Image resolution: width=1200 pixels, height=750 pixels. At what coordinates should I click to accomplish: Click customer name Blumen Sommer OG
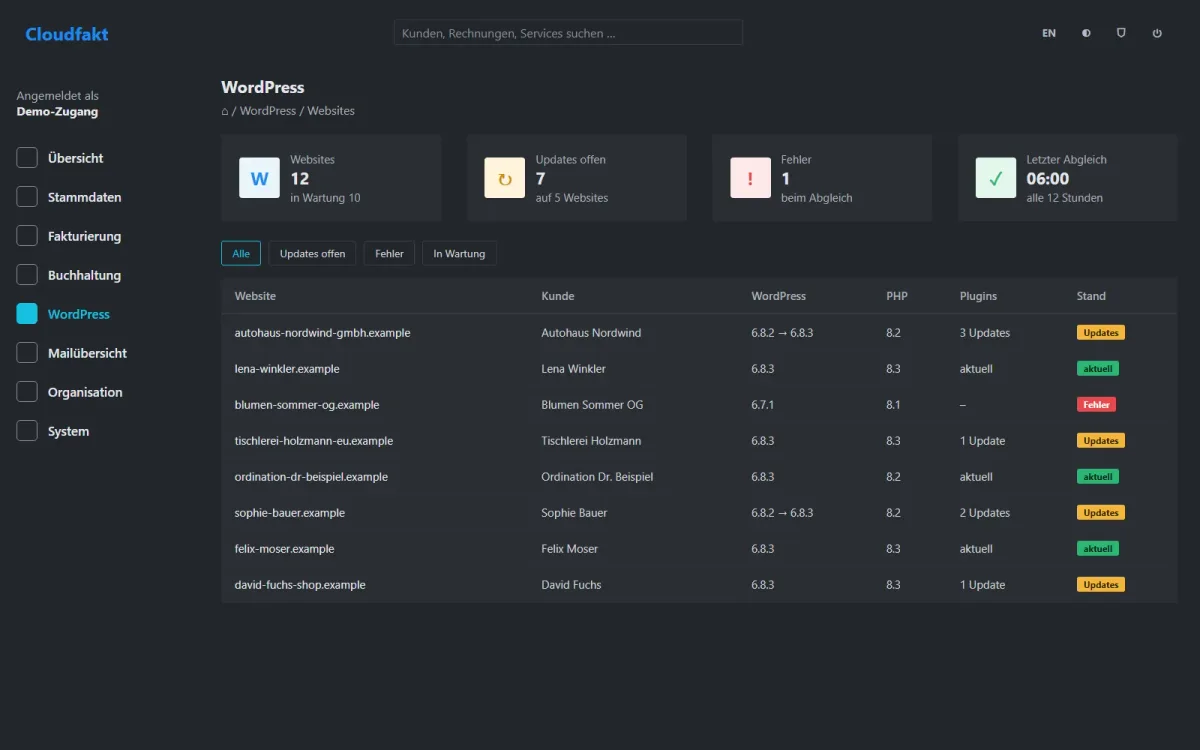[592, 404]
